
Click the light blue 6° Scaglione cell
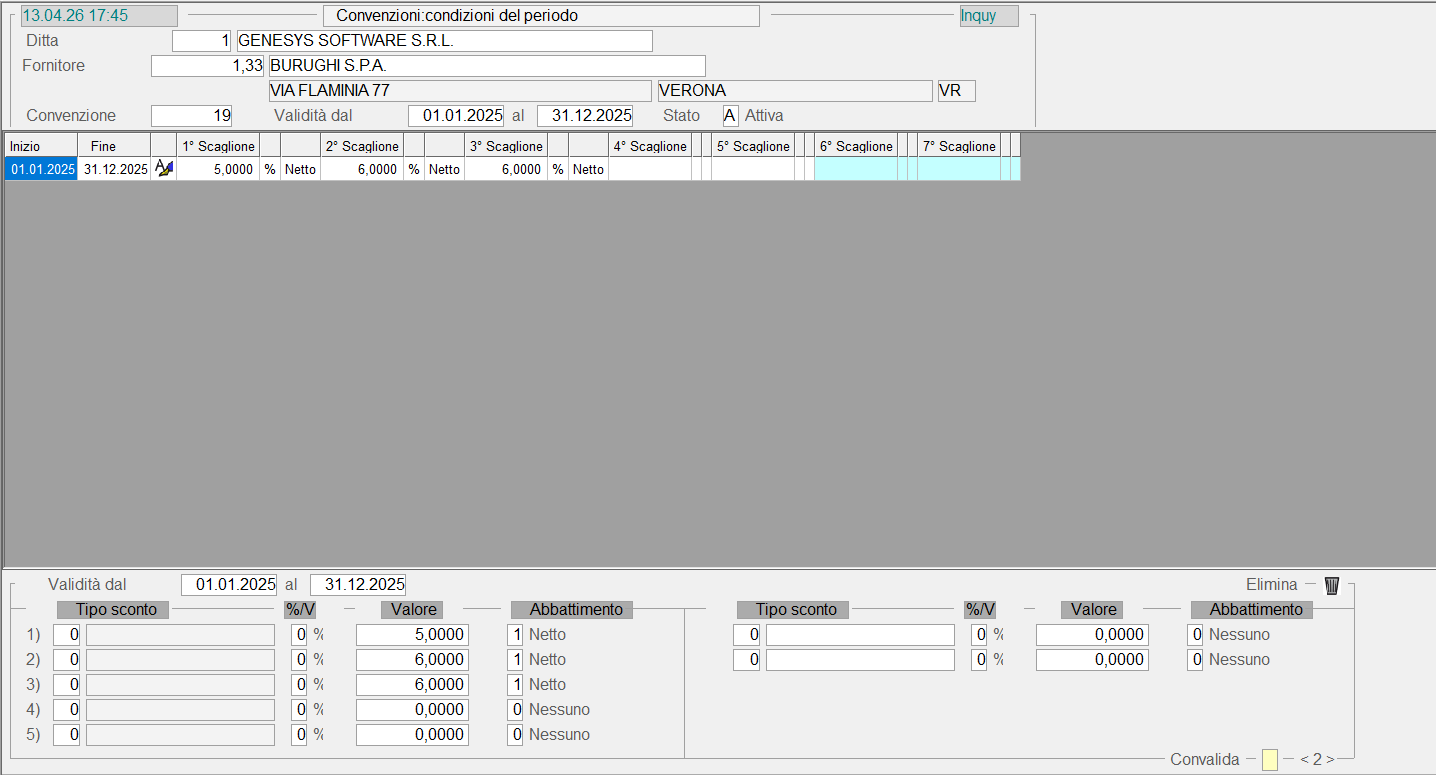(855, 169)
